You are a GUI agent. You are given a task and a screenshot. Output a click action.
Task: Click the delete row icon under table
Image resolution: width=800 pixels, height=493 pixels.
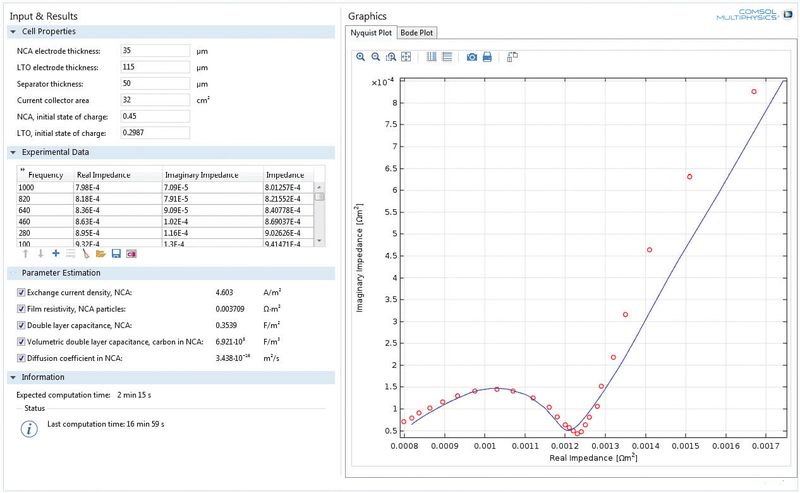tap(70, 254)
